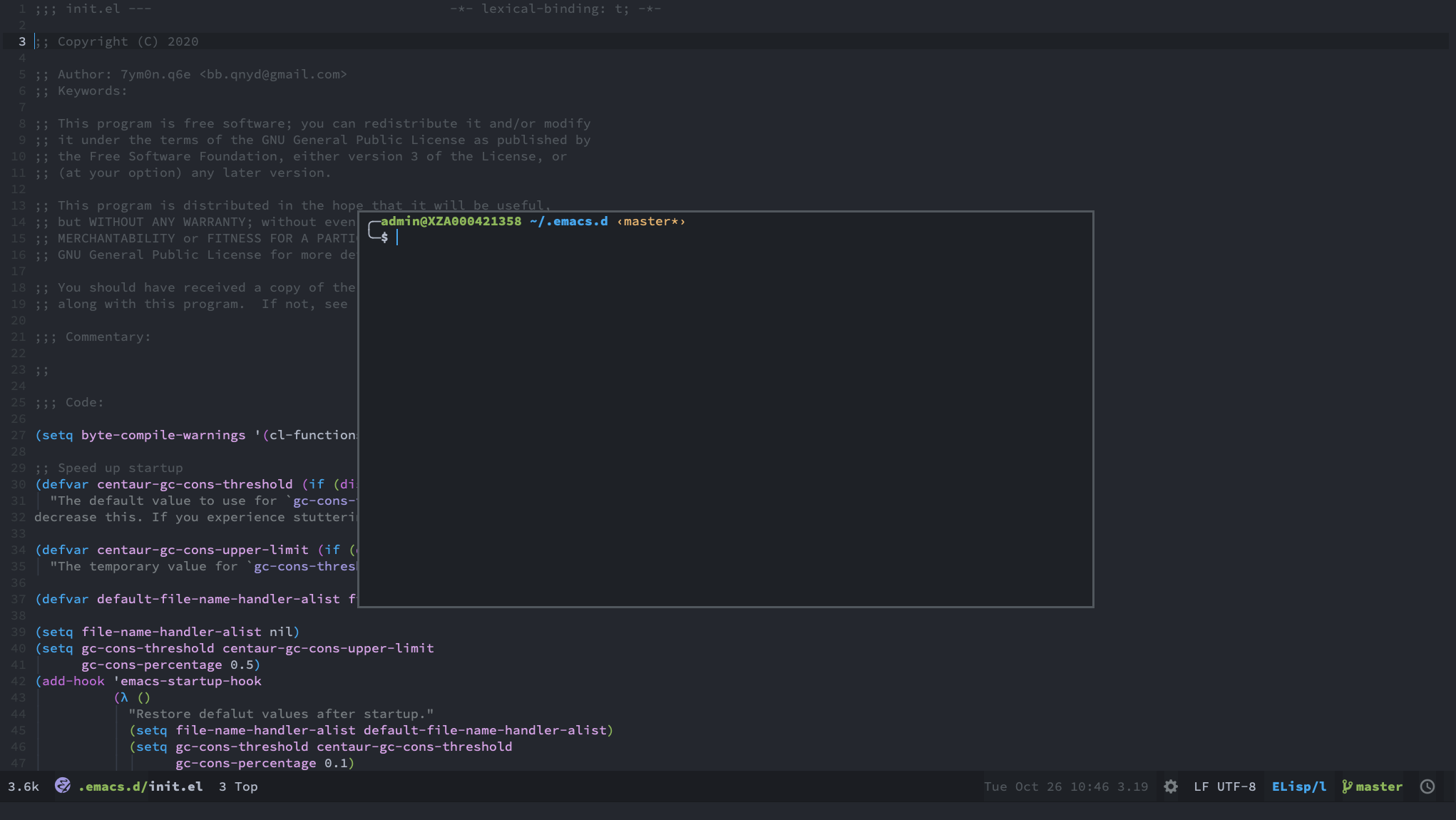This screenshot has height=820, width=1456.
Task: Click the 'Restore defalut values after startup.' docstring
Action: pyautogui.click(x=281, y=714)
